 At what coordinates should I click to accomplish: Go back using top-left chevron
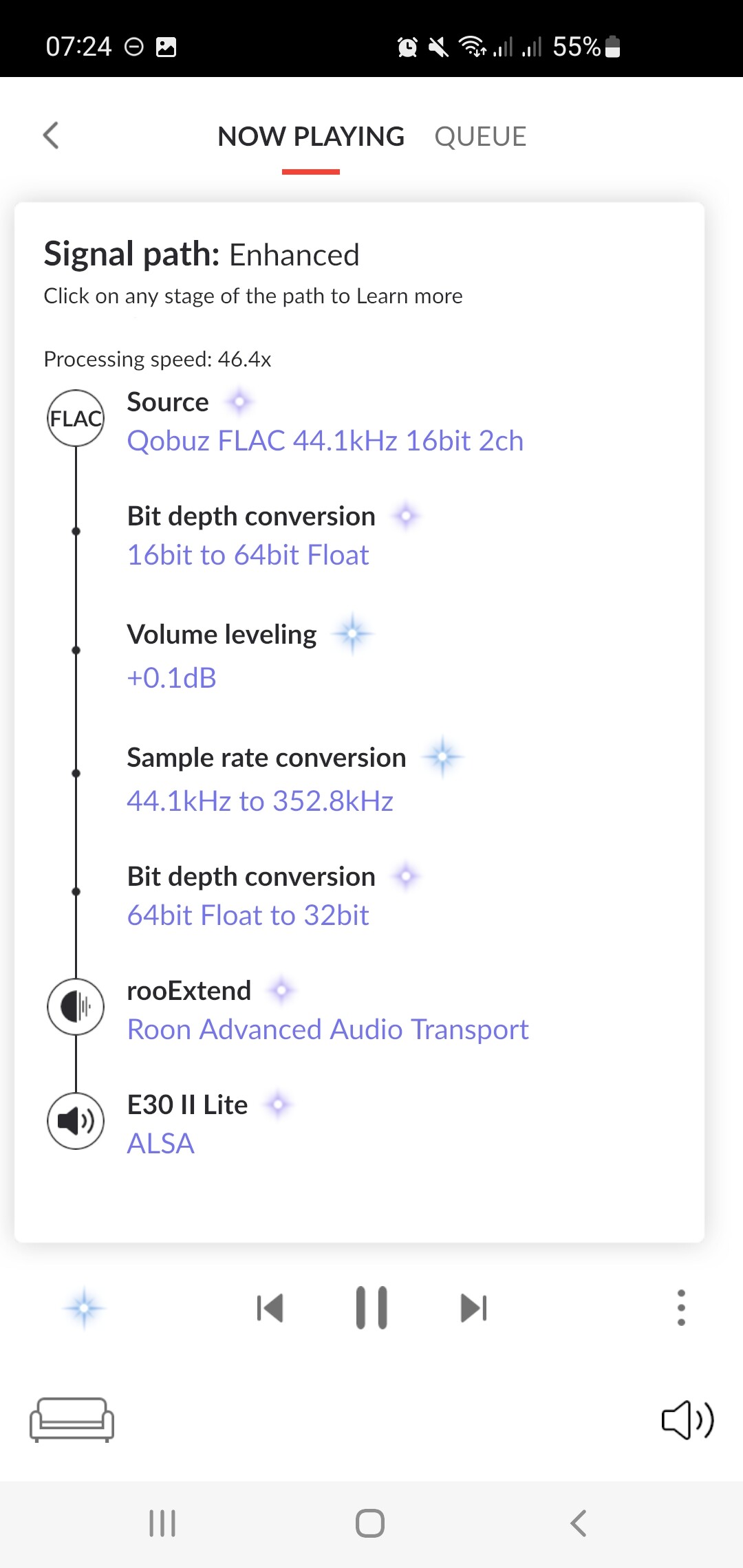pyautogui.click(x=51, y=135)
